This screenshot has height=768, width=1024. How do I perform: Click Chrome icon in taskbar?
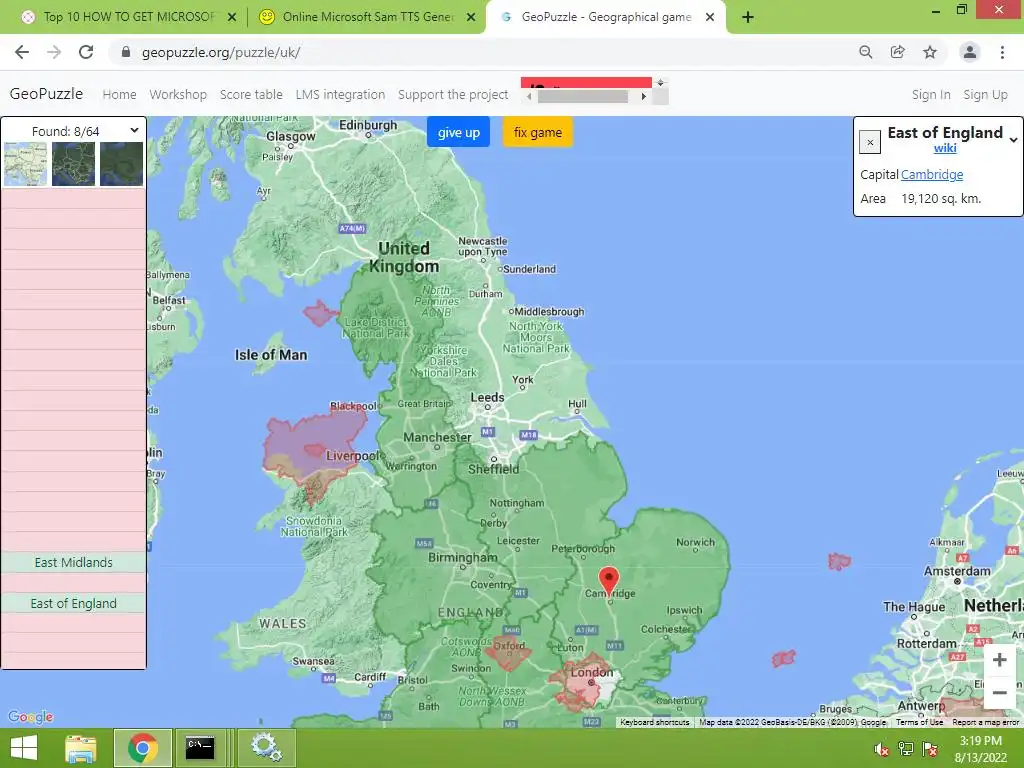tap(142, 748)
